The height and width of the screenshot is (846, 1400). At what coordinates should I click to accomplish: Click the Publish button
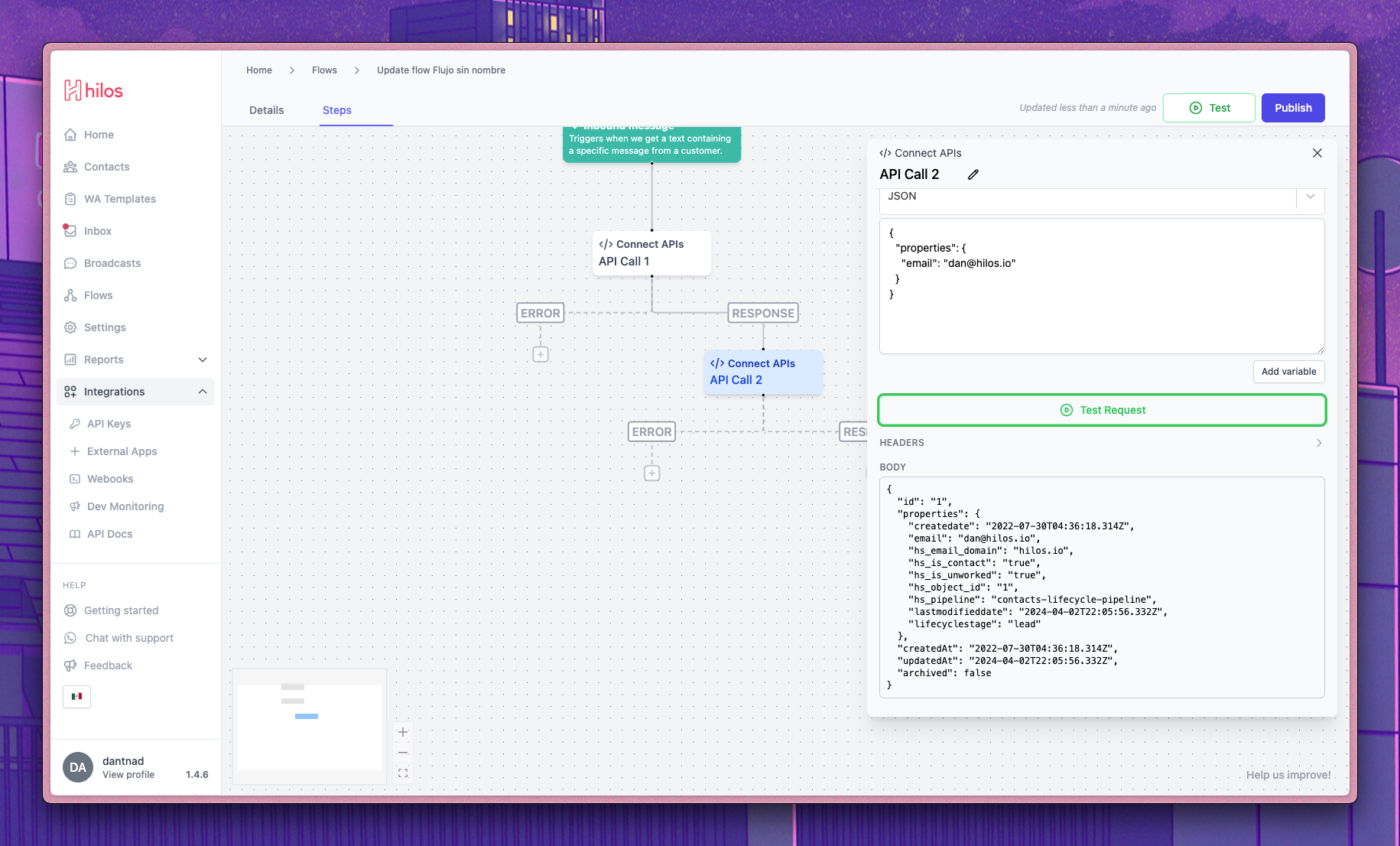click(1292, 108)
